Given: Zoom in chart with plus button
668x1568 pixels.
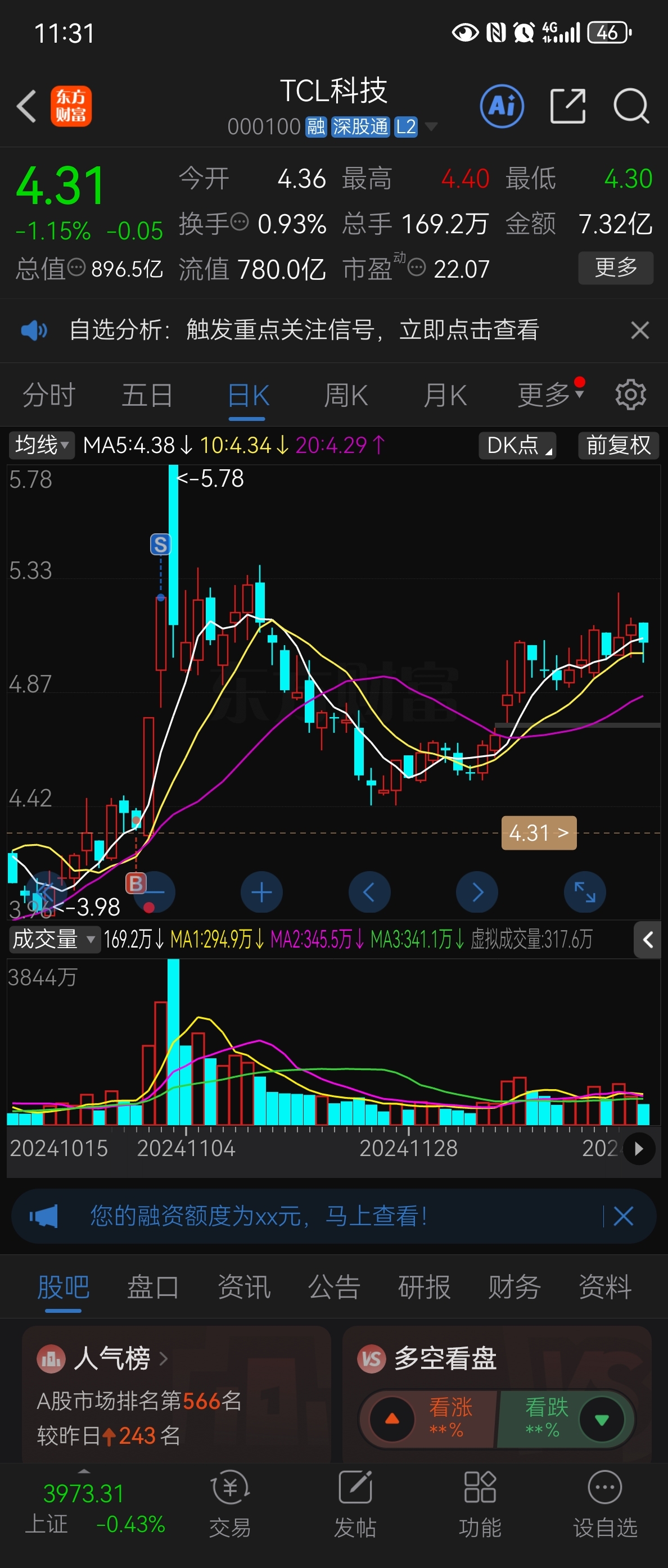Looking at the screenshot, I should click(262, 892).
